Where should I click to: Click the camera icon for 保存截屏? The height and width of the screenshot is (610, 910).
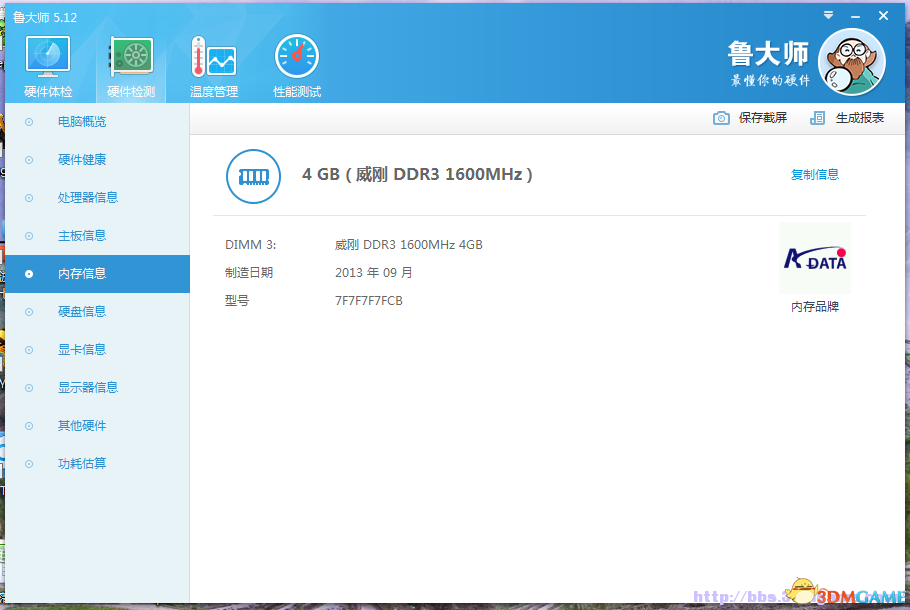click(721, 118)
